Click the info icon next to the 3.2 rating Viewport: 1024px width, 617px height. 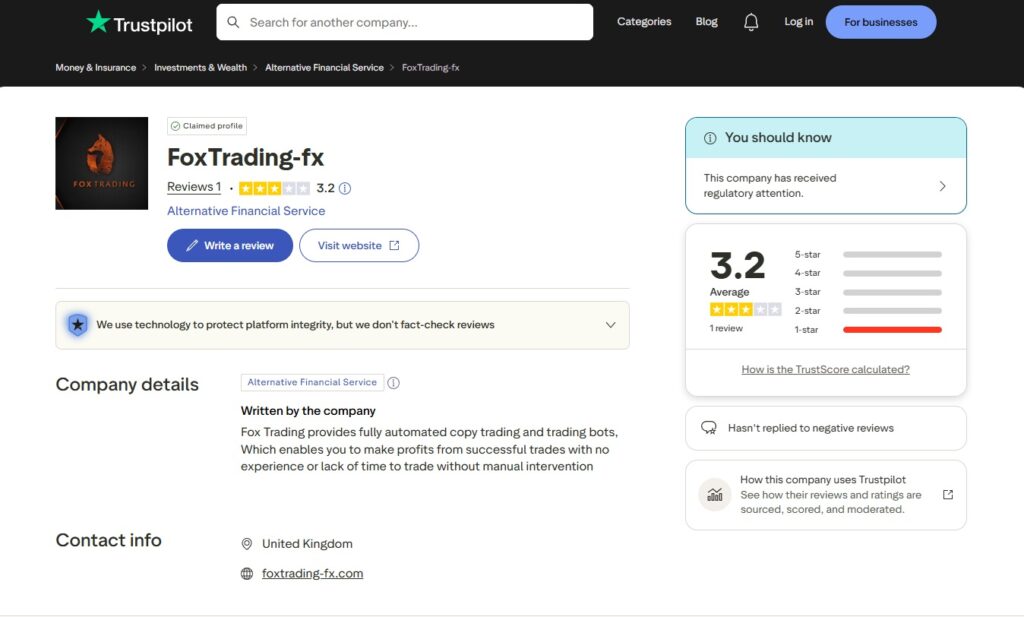[x=344, y=188]
